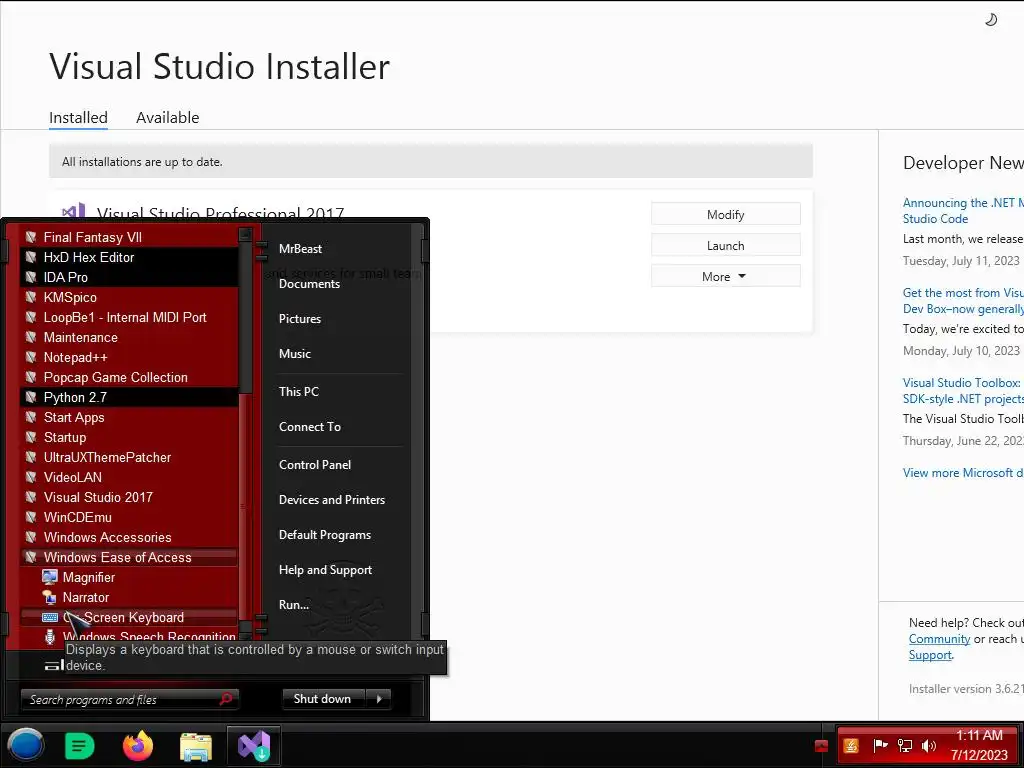Screen dimensions: 1024x768
Task: Expand the More dropdown button
Action: click(725, 276)
